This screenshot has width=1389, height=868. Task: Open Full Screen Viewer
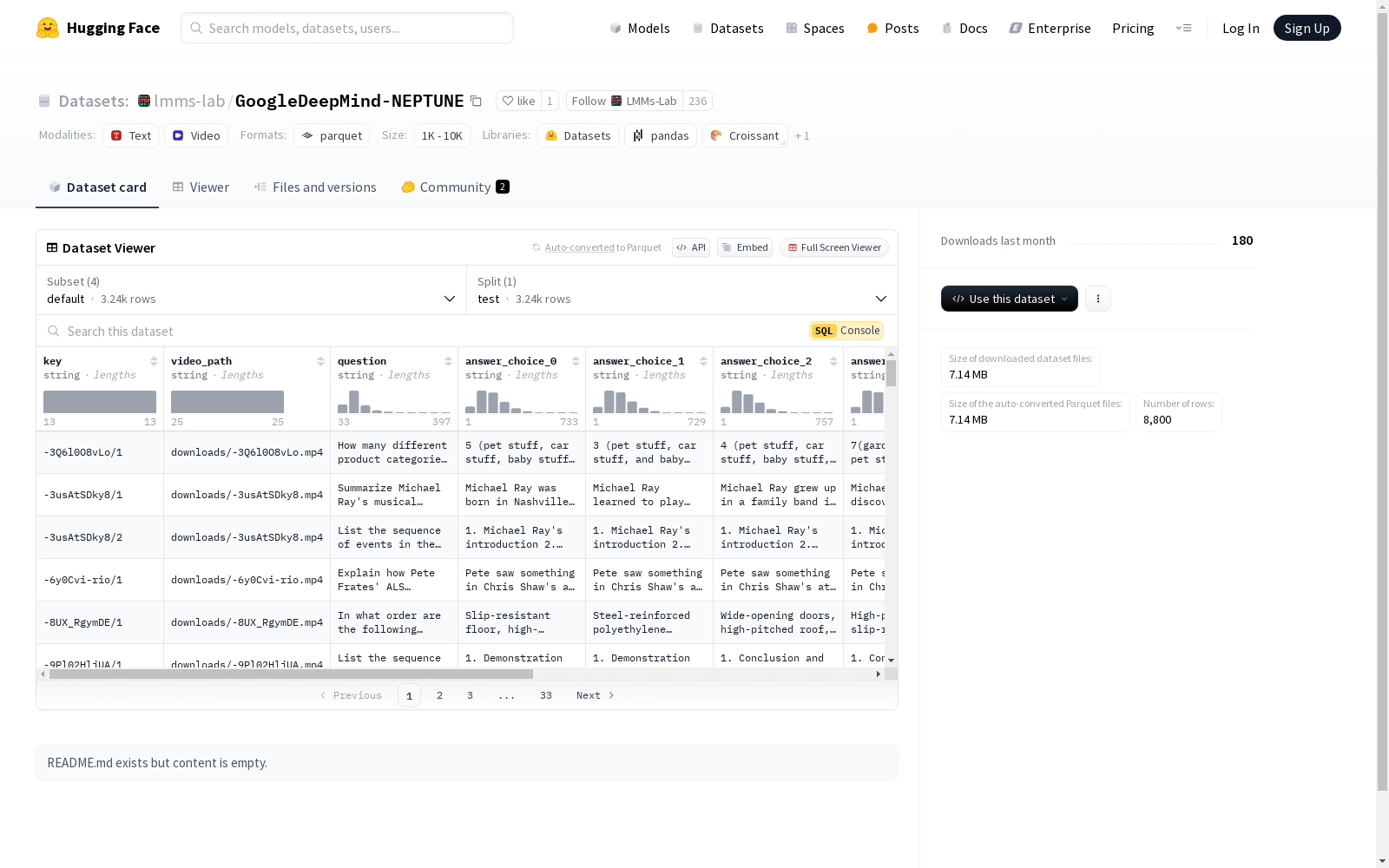pyautogui.click(x=834, y=247)
